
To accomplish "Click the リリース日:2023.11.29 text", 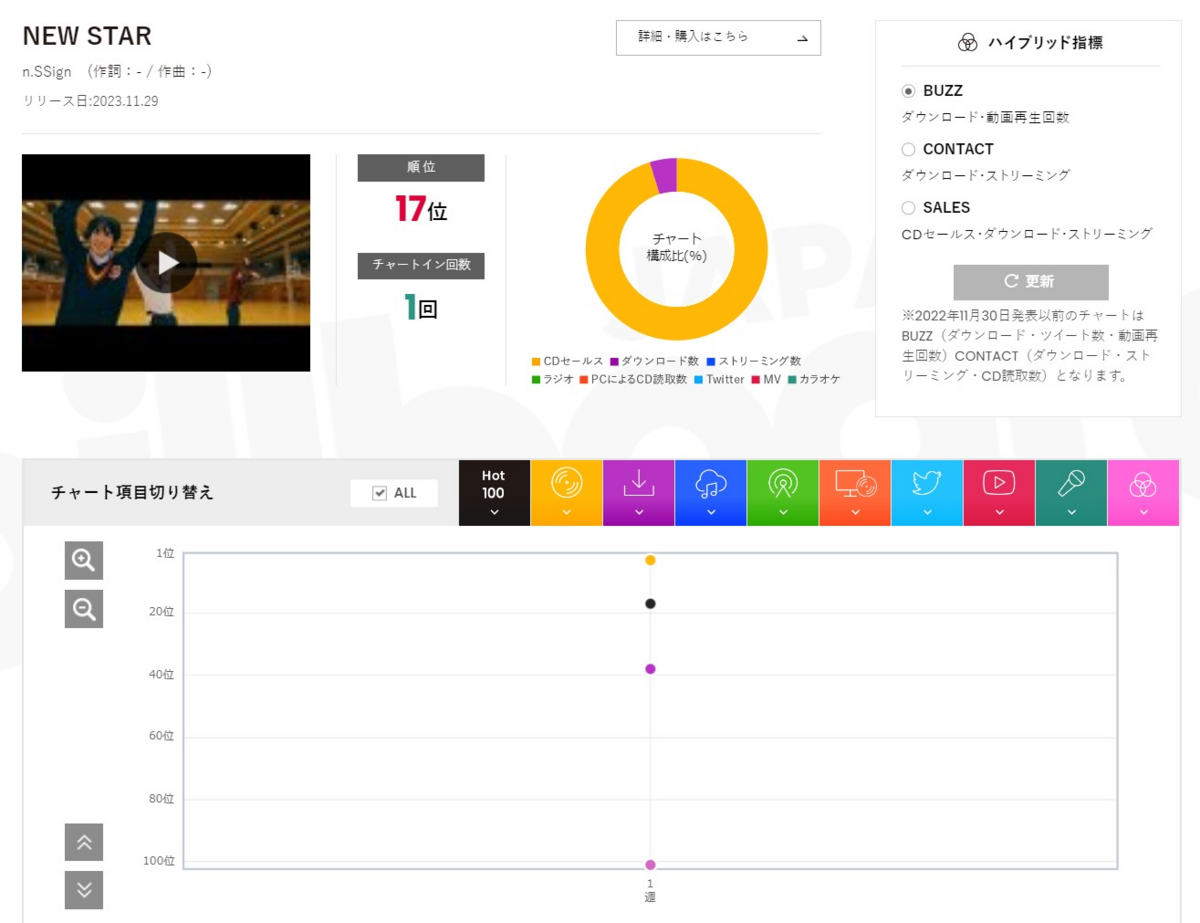I will 90,101.
